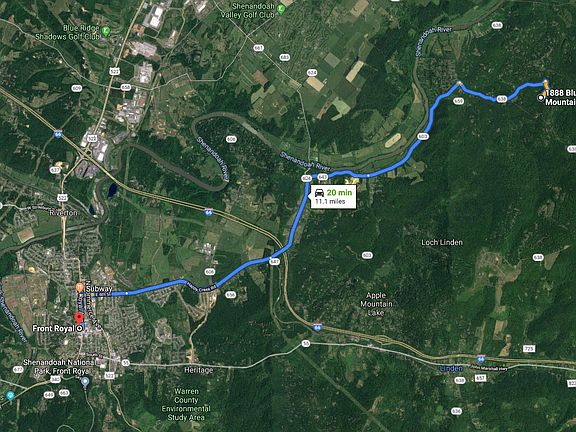Viewport: 576px width, 432px height.
Task: Click the Shenandoah Valley Golf Club icon
Action: [281, 10]
